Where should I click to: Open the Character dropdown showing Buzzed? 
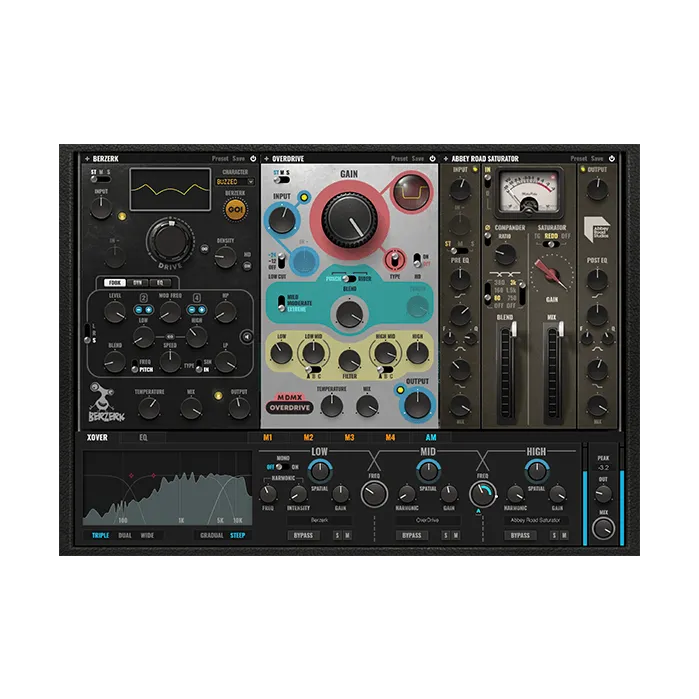coord(235,181)
